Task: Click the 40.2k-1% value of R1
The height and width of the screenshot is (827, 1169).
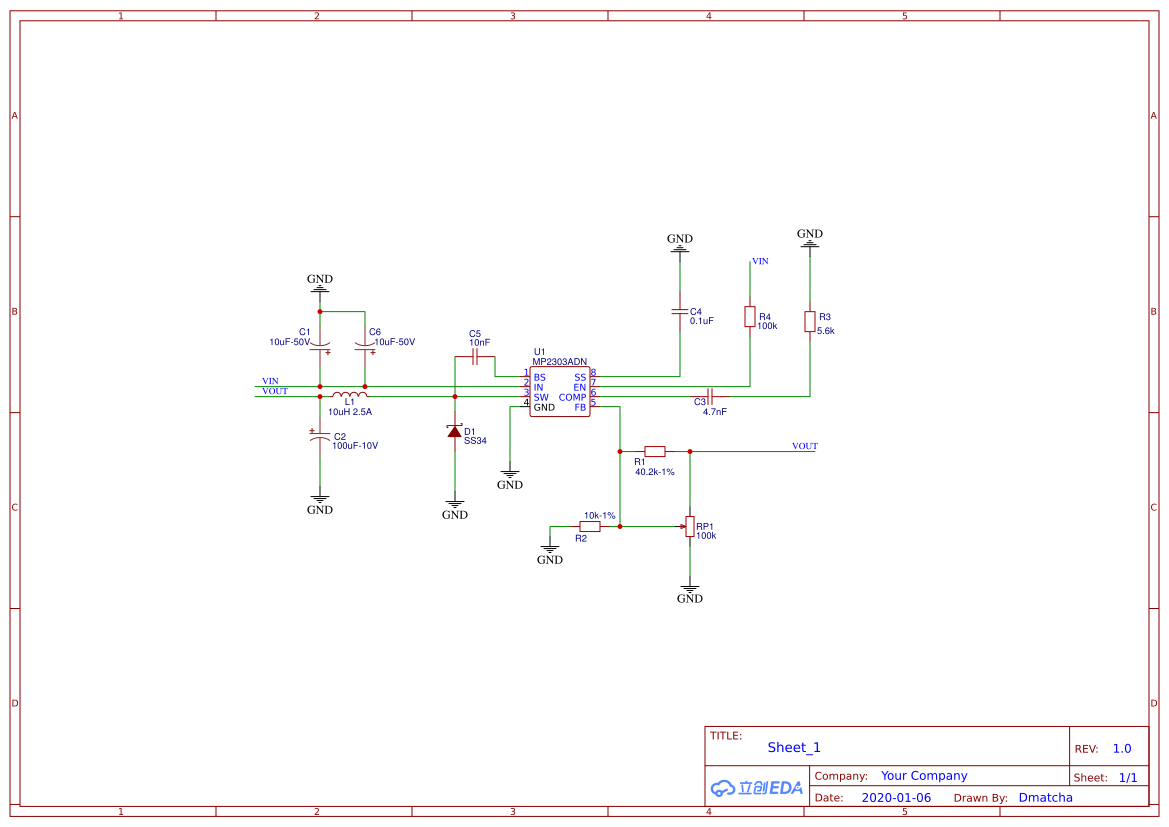Action: [x=655, y=472]
